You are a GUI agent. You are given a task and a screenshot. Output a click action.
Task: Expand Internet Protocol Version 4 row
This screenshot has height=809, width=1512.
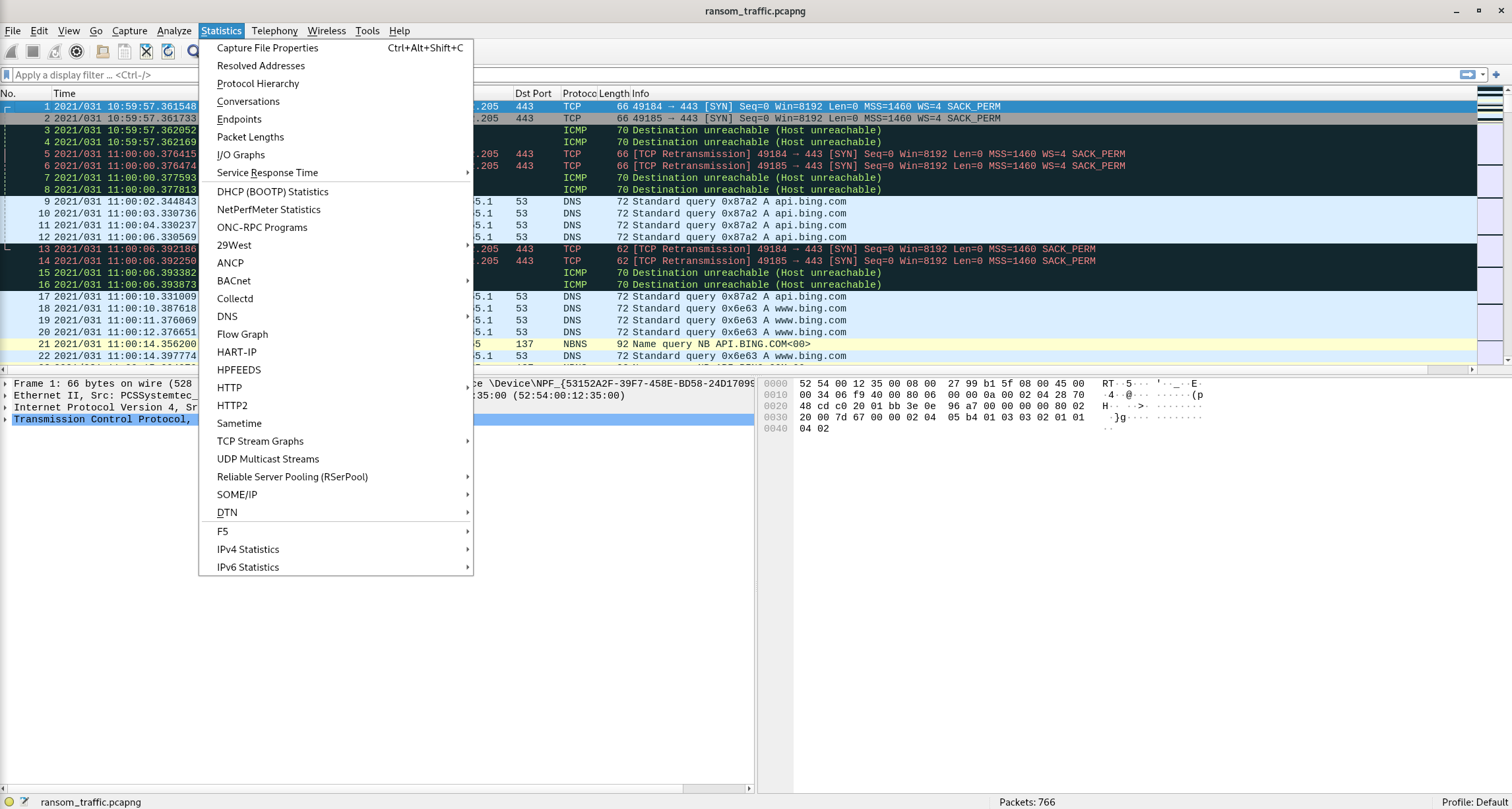click(5, 407)
